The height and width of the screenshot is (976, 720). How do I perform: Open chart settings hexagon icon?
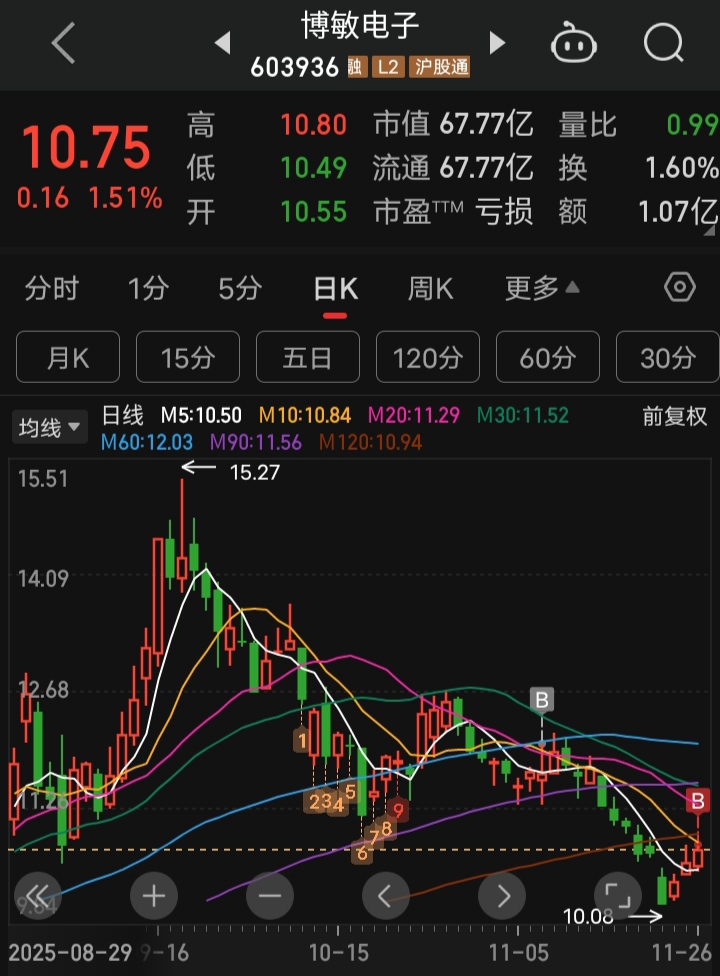pyautogui.click(x=680, y=288)
